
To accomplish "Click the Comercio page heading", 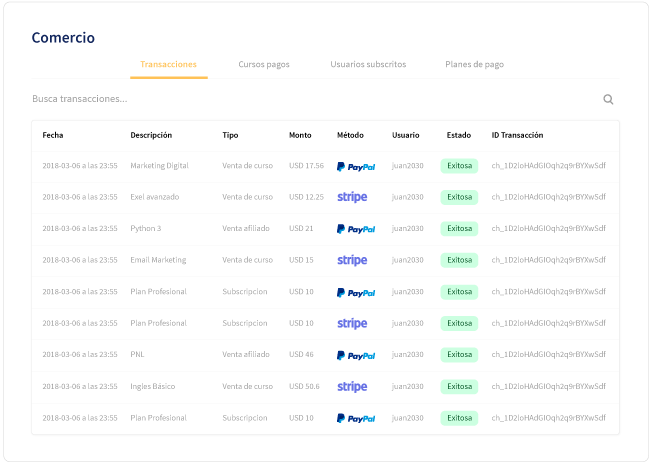I will point(63,38).
